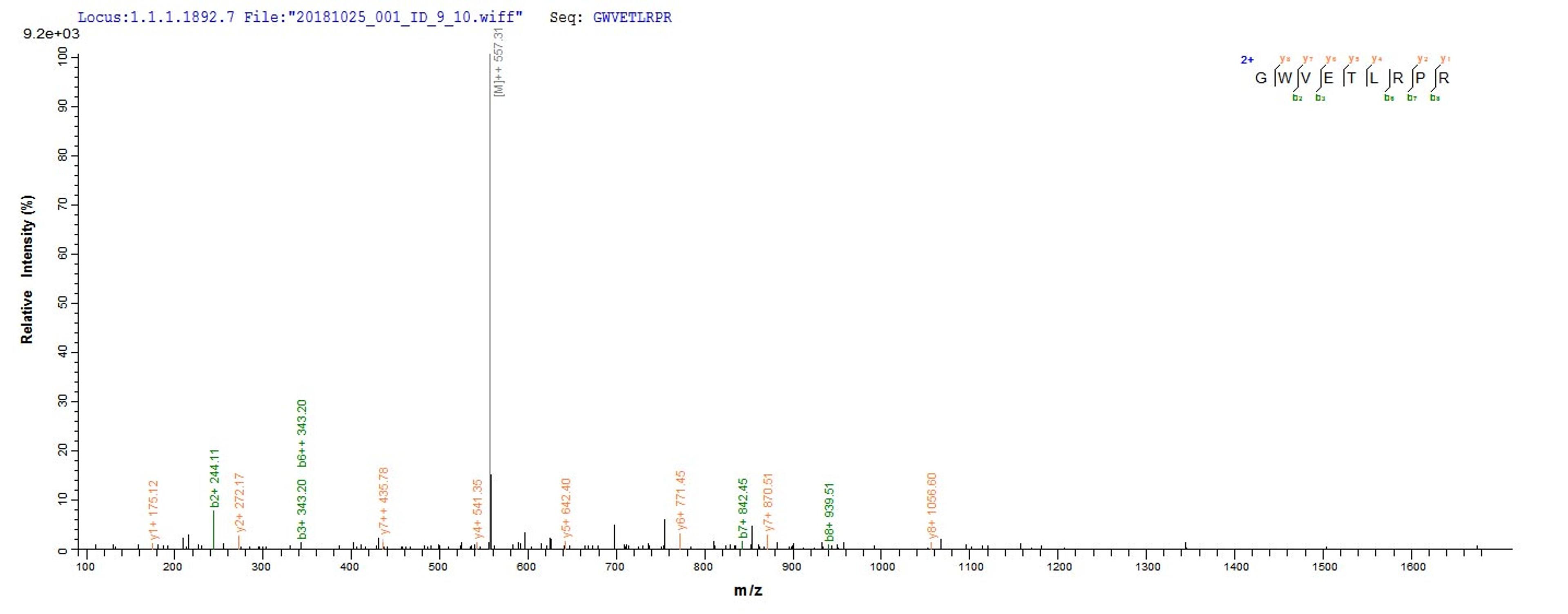
Task: Click the b6++ 343.20 fragment label
Action: pos(302,433)
